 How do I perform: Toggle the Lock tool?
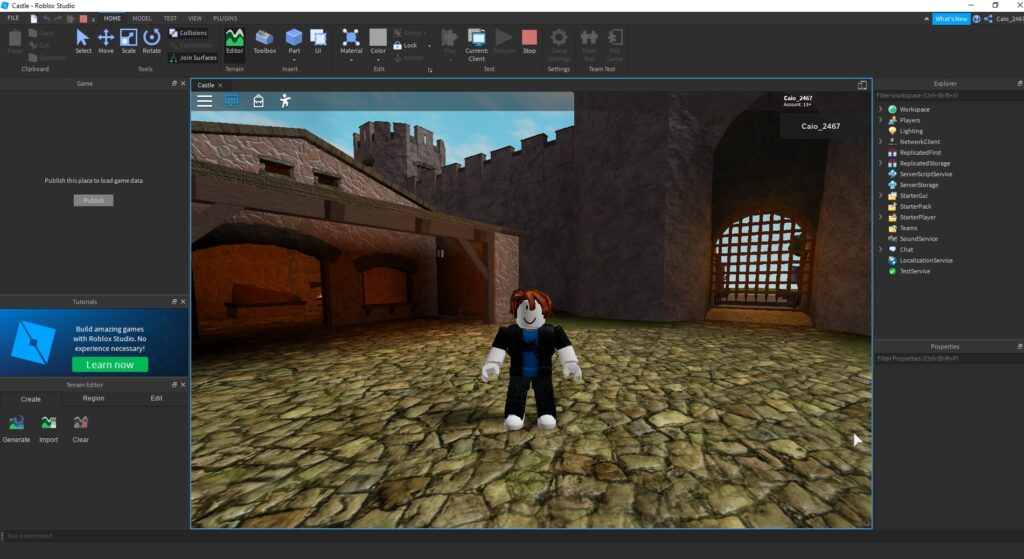(406, 45)
